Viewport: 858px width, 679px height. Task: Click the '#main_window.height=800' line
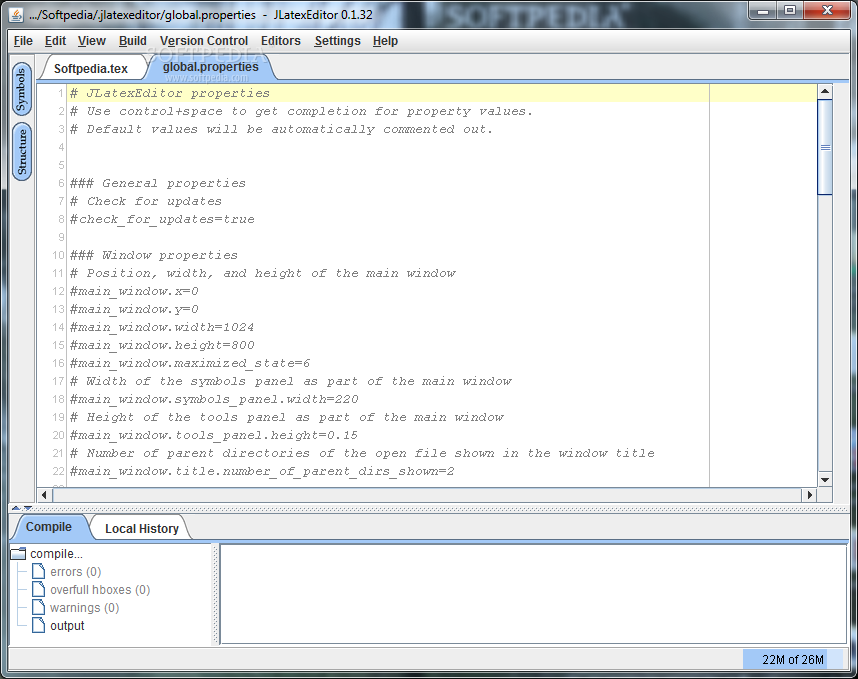(x=162, y=345)
